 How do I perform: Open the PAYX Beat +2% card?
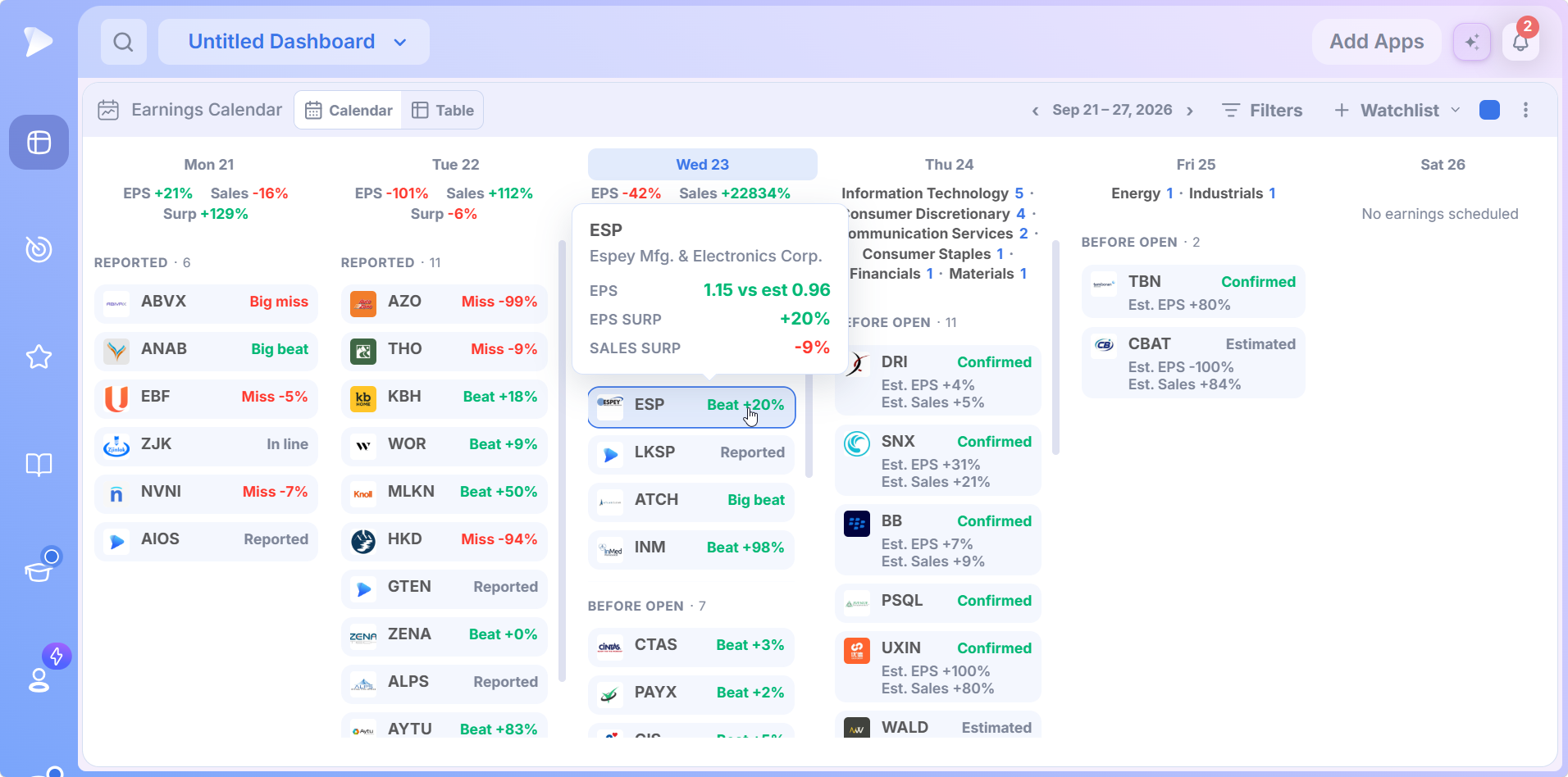tap(691, 695)
